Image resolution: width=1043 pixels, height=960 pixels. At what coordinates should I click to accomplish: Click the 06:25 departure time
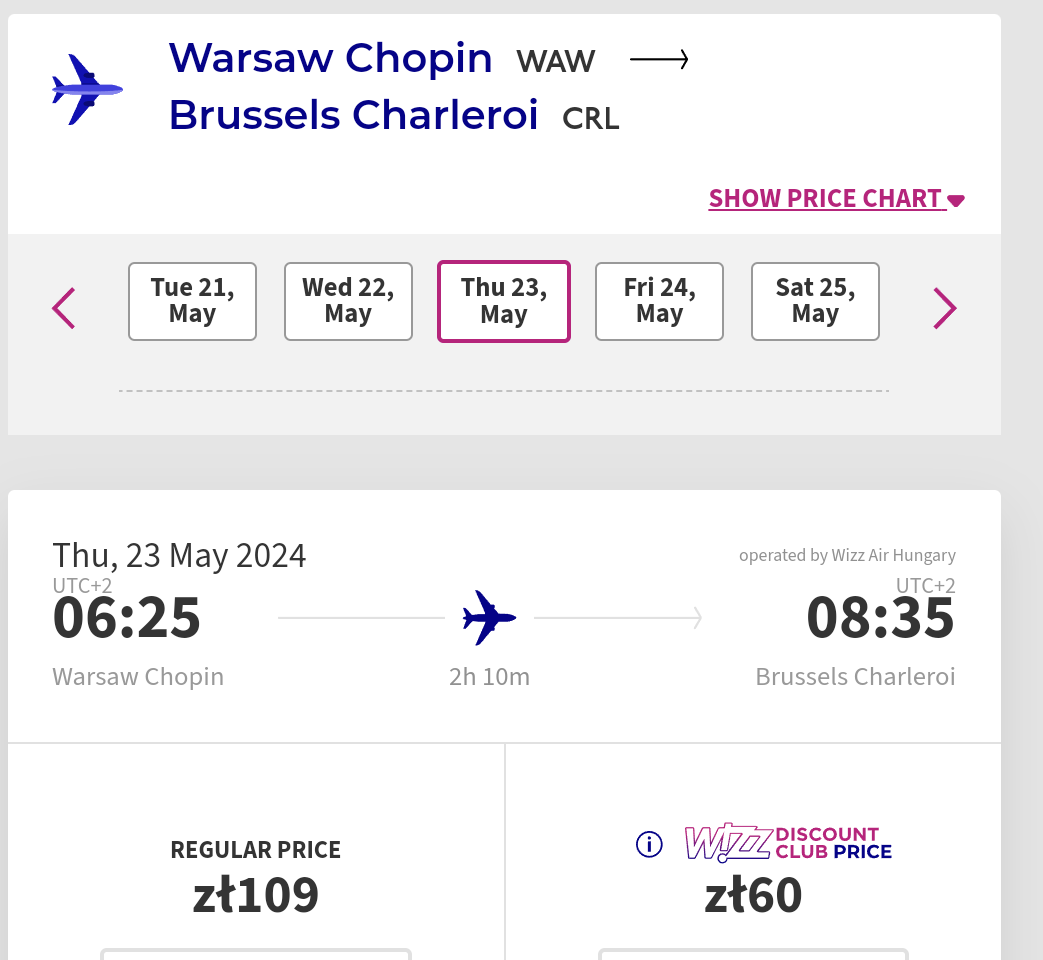(126, 617)
